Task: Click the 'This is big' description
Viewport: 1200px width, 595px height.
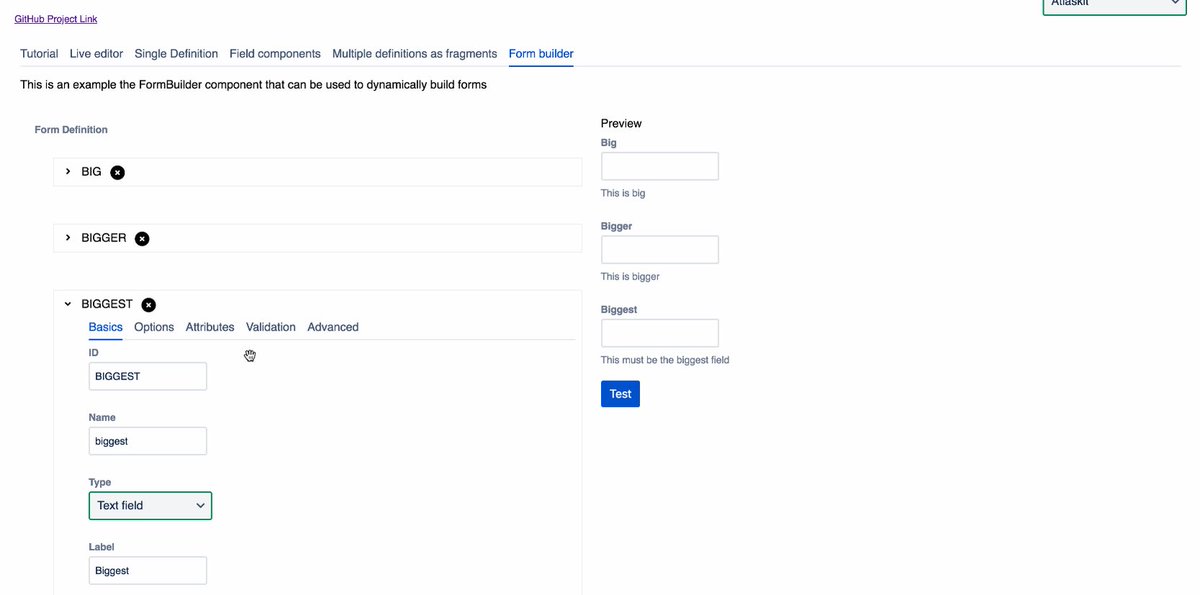Action: tap(623, 193)
